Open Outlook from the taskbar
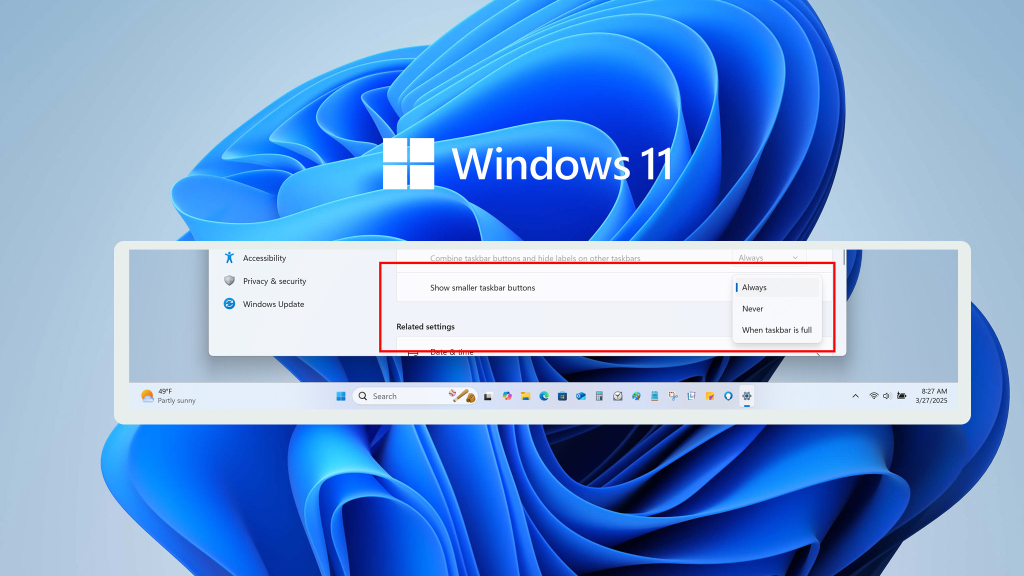Viewport: 1024px width, 576px height. [x=581, y=396]
